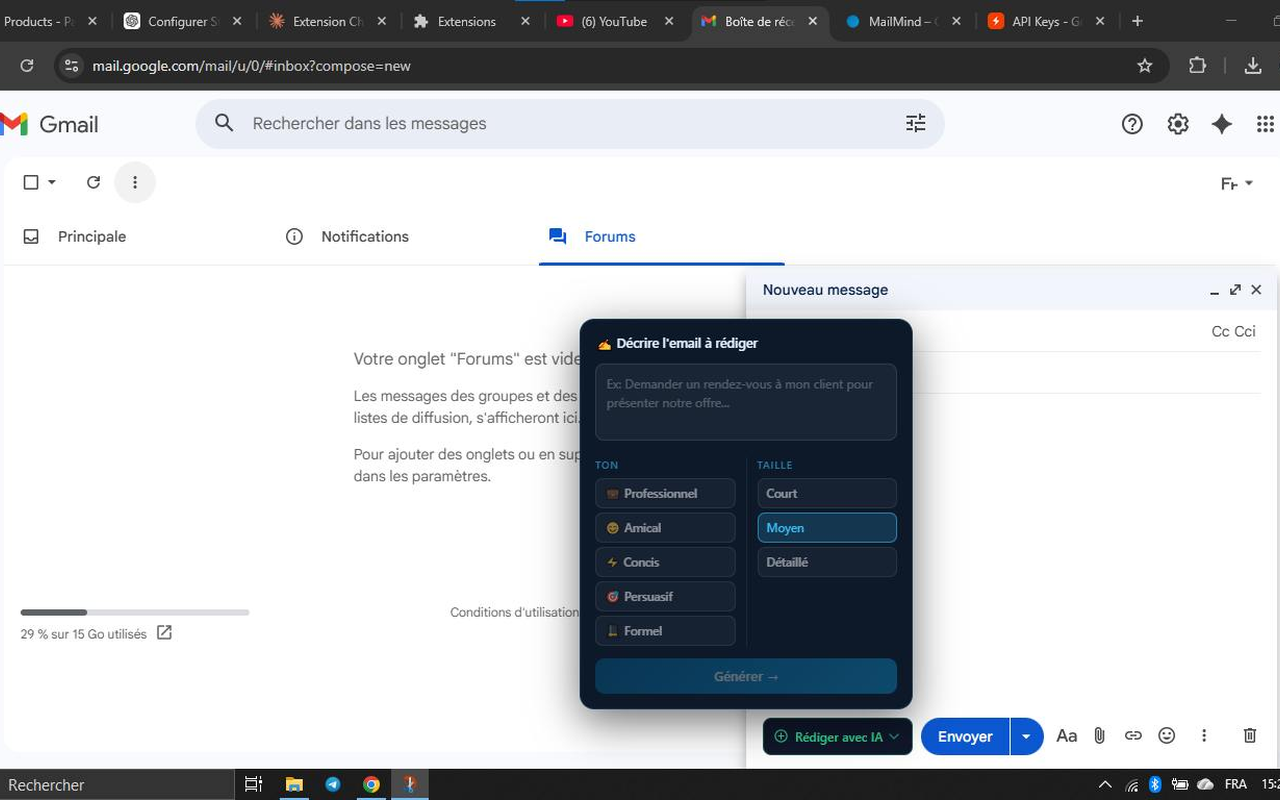Screen dimensions: 1280x800
Task: Click the Envoyer button
Action: pyautogui.click(x=965, y=737)
